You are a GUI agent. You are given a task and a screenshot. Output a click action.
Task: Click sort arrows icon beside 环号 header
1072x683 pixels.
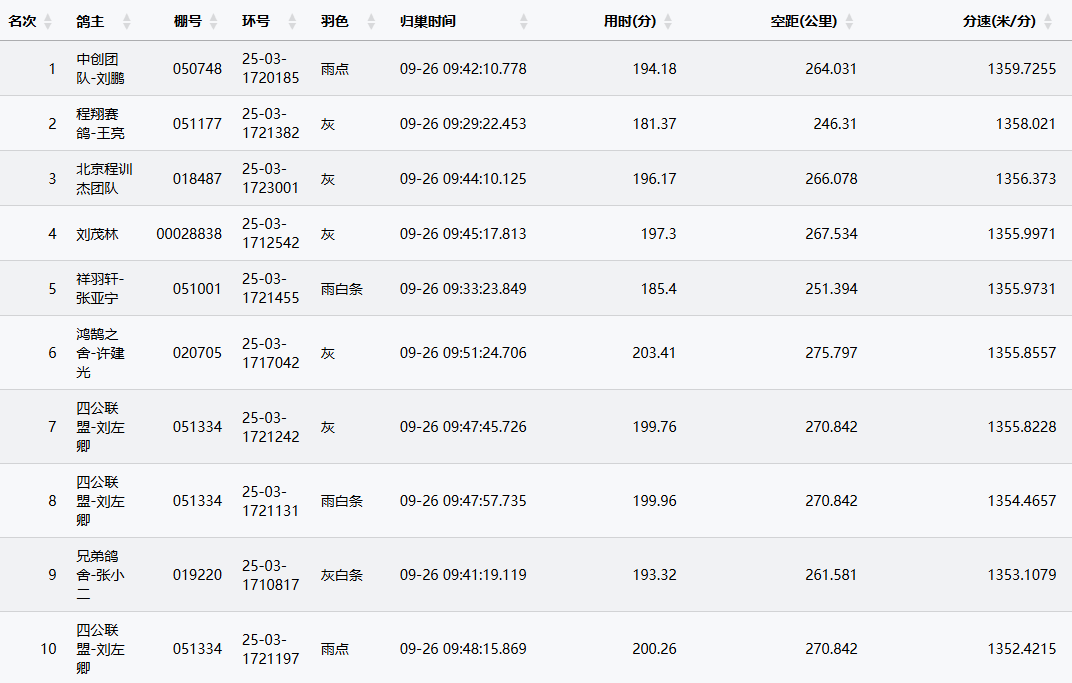pyautogui.click(x=292, y=21)
